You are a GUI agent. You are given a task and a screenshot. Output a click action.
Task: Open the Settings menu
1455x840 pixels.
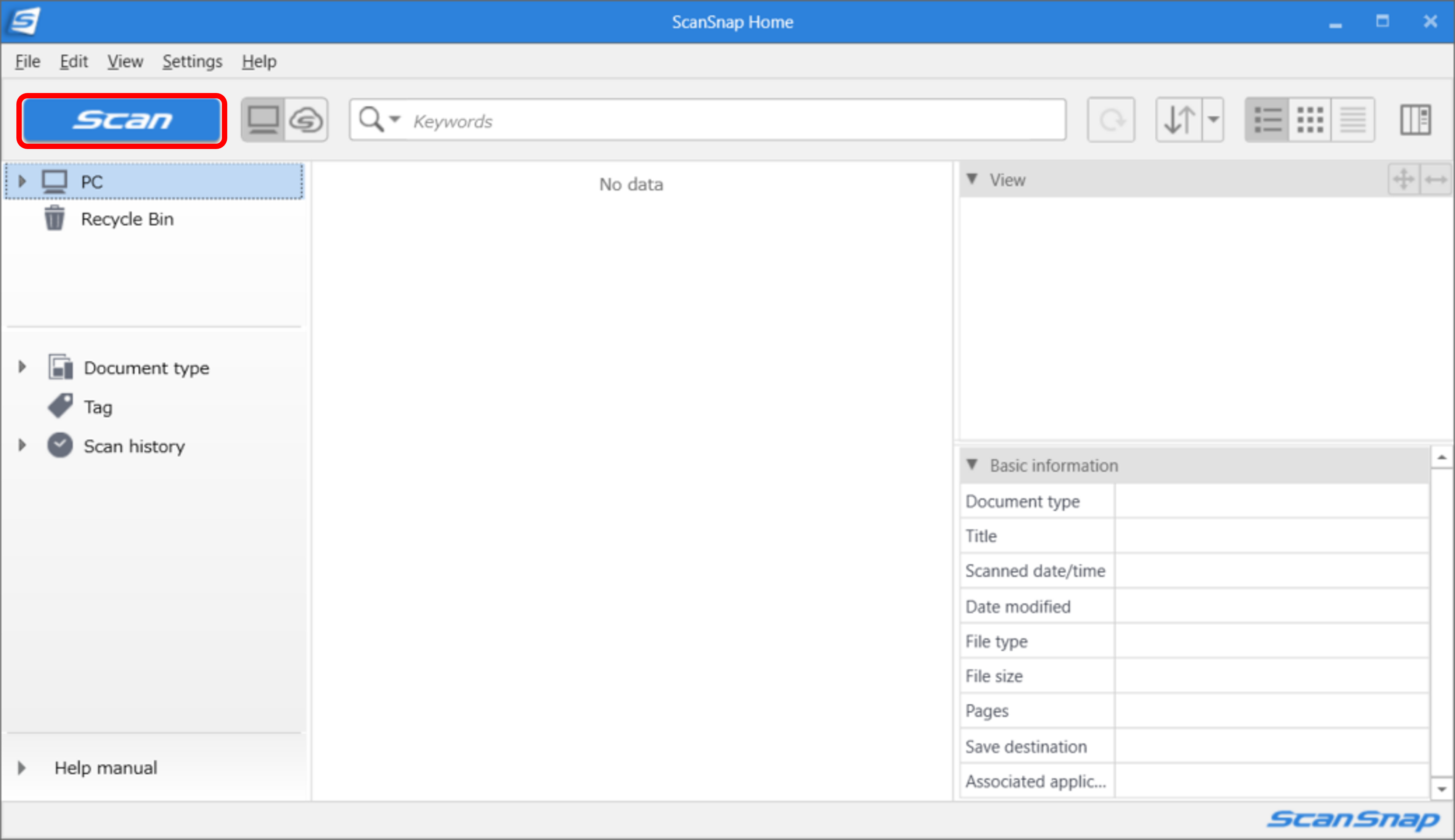coord(192,61)
